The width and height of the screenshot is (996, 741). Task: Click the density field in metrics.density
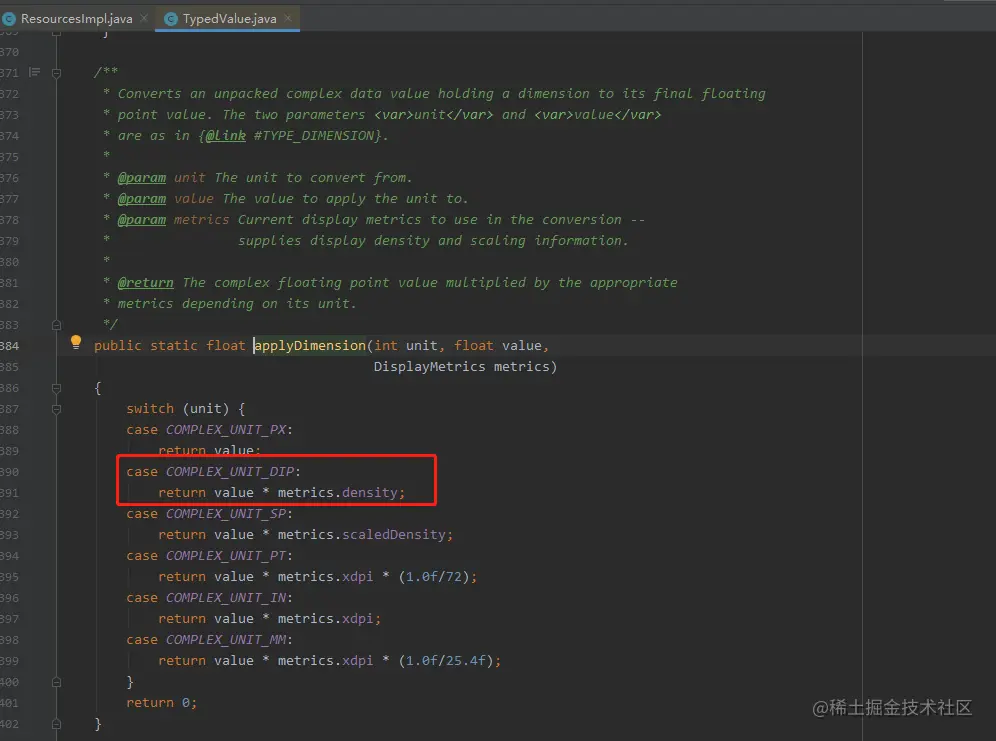[x=370, y=493]
